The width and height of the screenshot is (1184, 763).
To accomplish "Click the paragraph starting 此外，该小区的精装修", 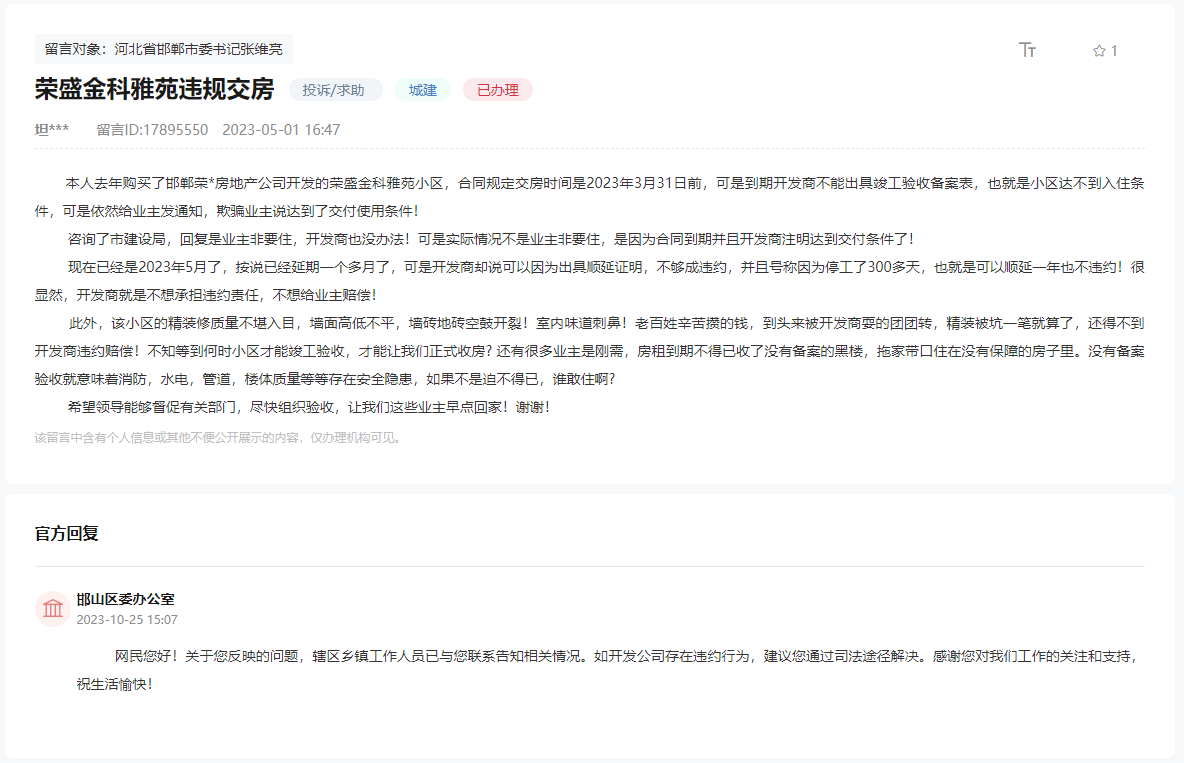I will 590,351.
